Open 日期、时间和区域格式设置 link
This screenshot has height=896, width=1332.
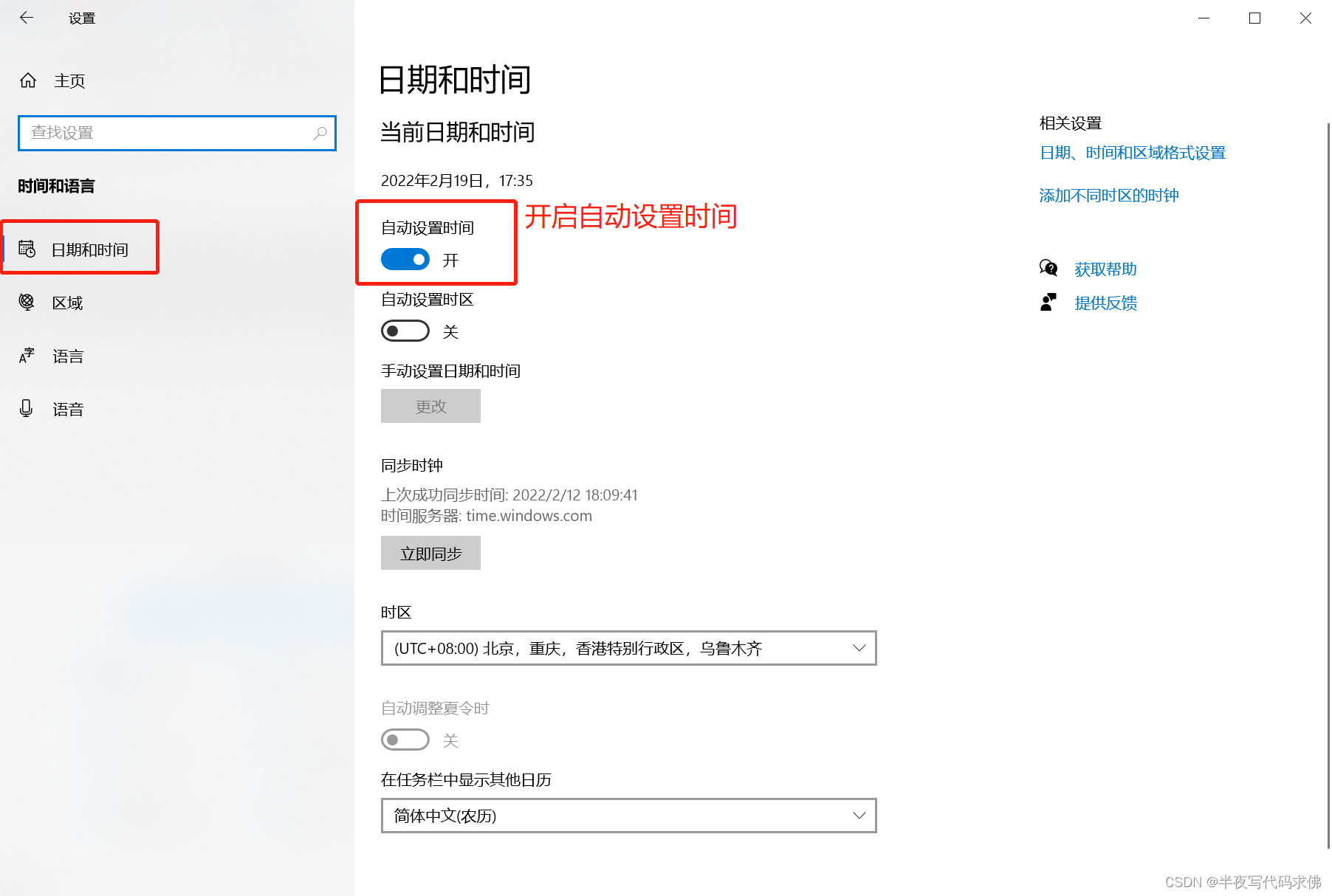[x=1133, y=153]
